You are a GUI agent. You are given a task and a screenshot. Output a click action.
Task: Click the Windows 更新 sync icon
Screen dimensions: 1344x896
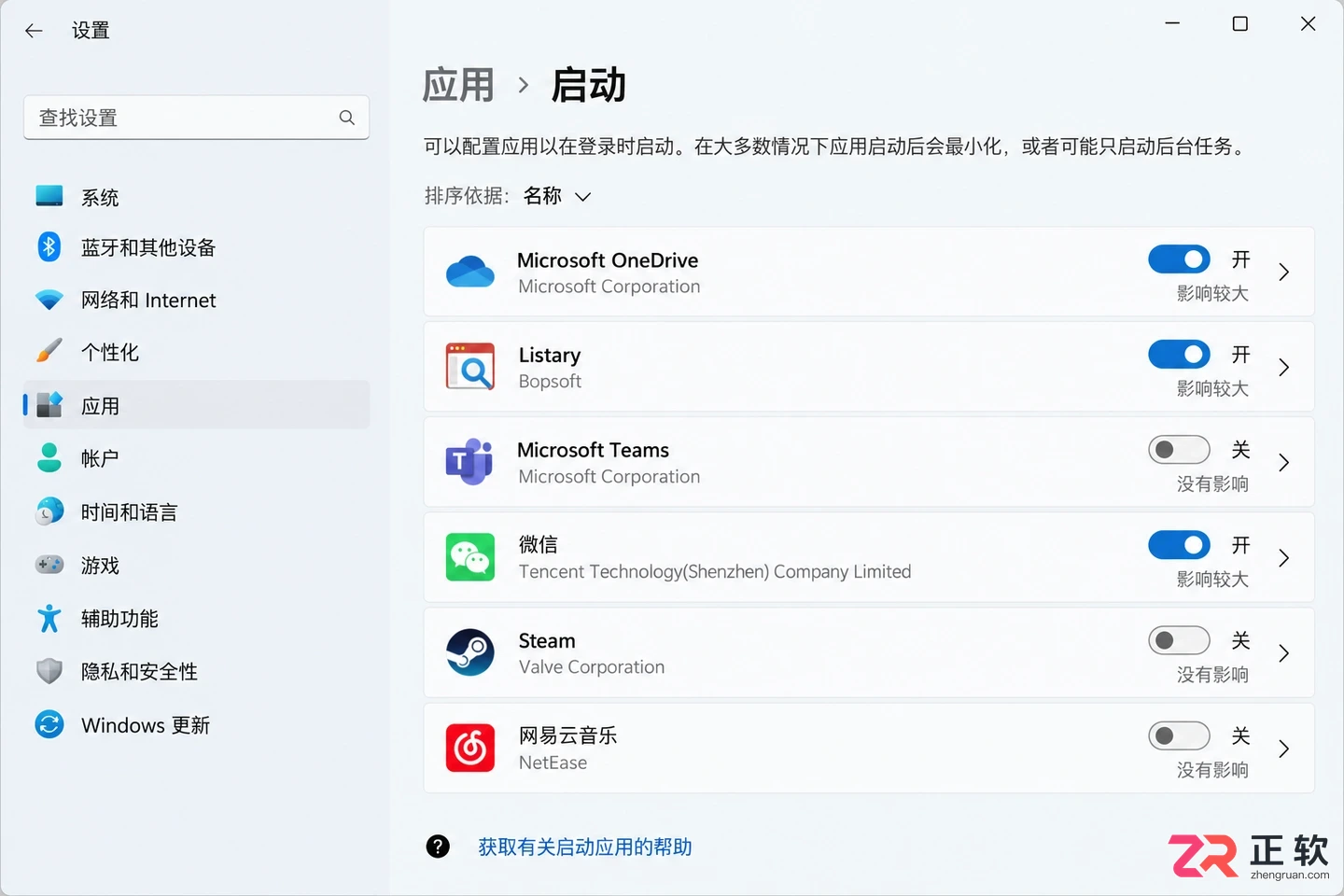pyautogui.click(x=49, y=724)
